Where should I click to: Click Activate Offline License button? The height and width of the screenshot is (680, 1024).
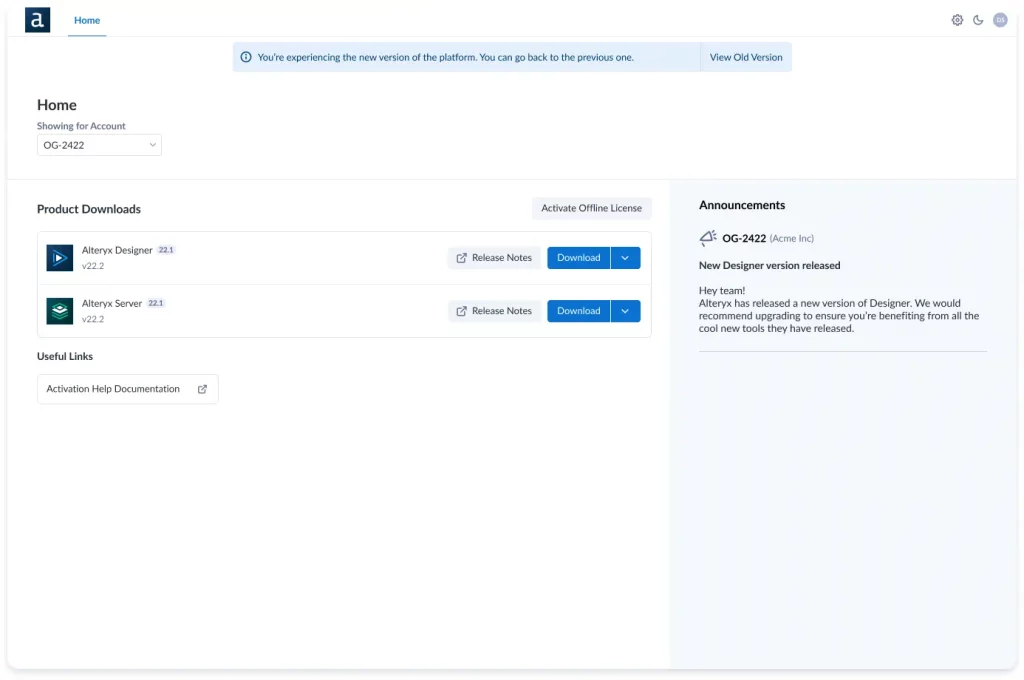pyautogui.click(x=591, y=208)
